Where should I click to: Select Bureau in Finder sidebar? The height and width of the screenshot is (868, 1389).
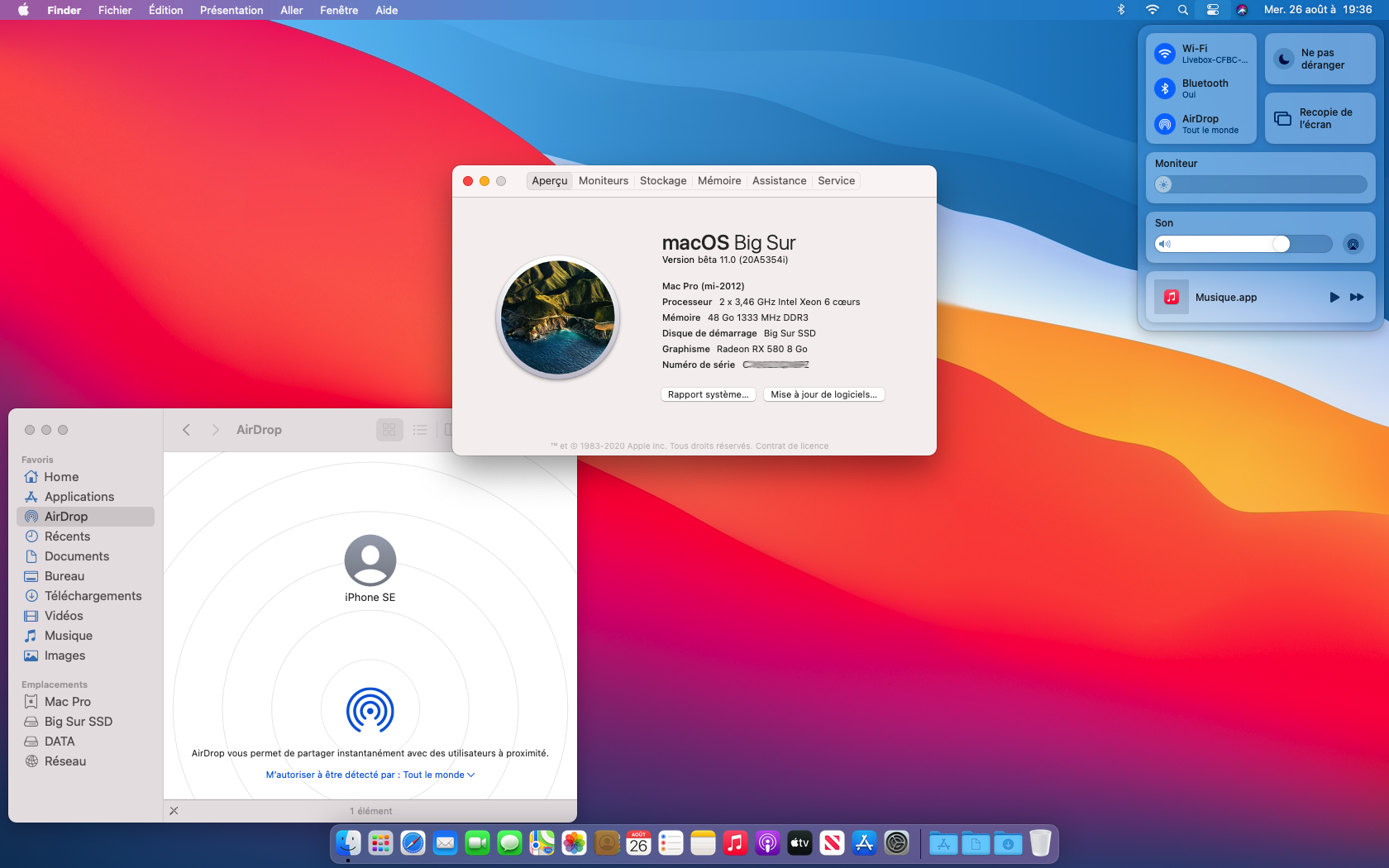[85, 576]
